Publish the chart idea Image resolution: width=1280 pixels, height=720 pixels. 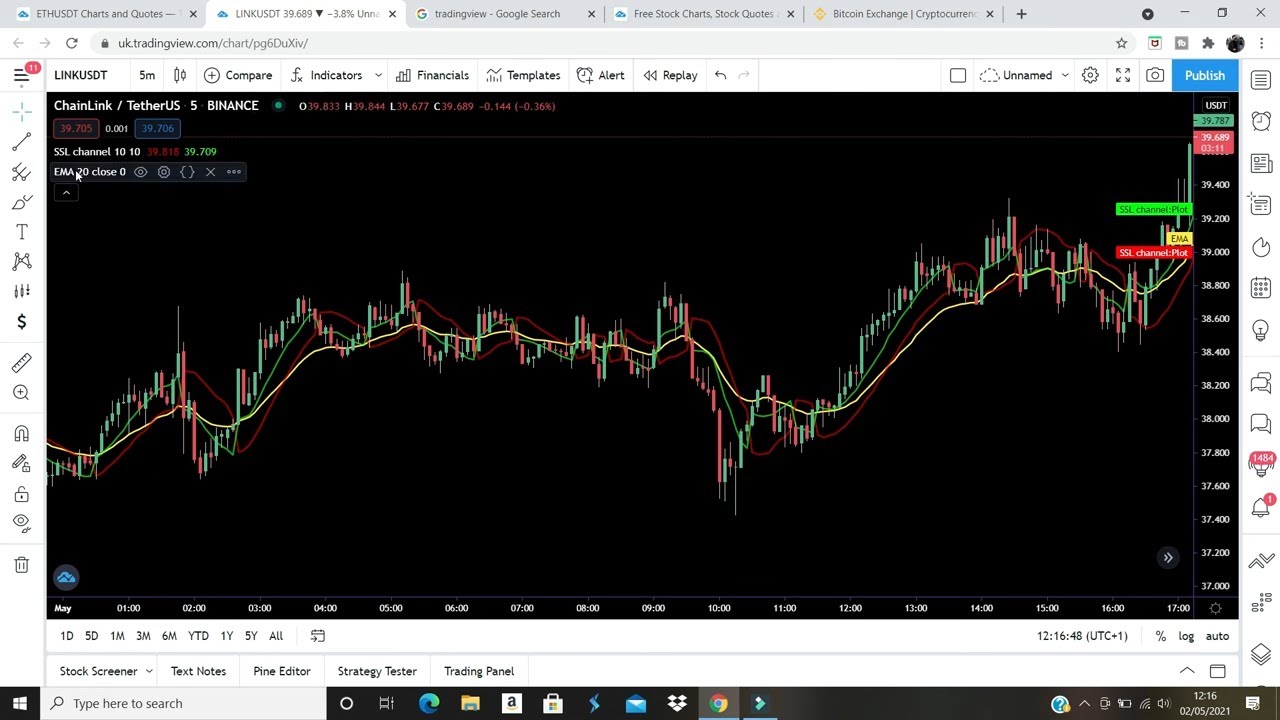tap(1205, 75)
